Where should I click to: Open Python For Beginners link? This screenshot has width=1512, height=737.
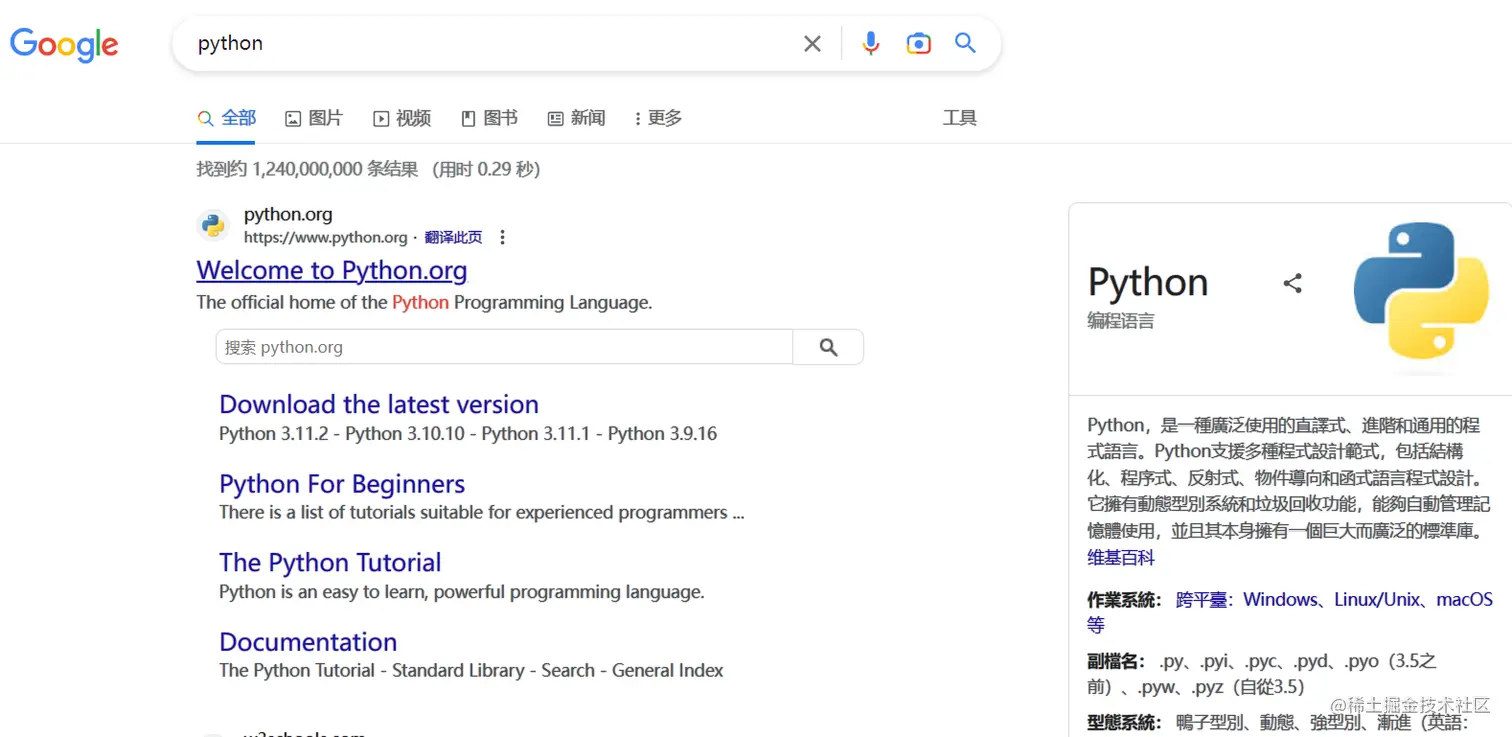(342, 484)
